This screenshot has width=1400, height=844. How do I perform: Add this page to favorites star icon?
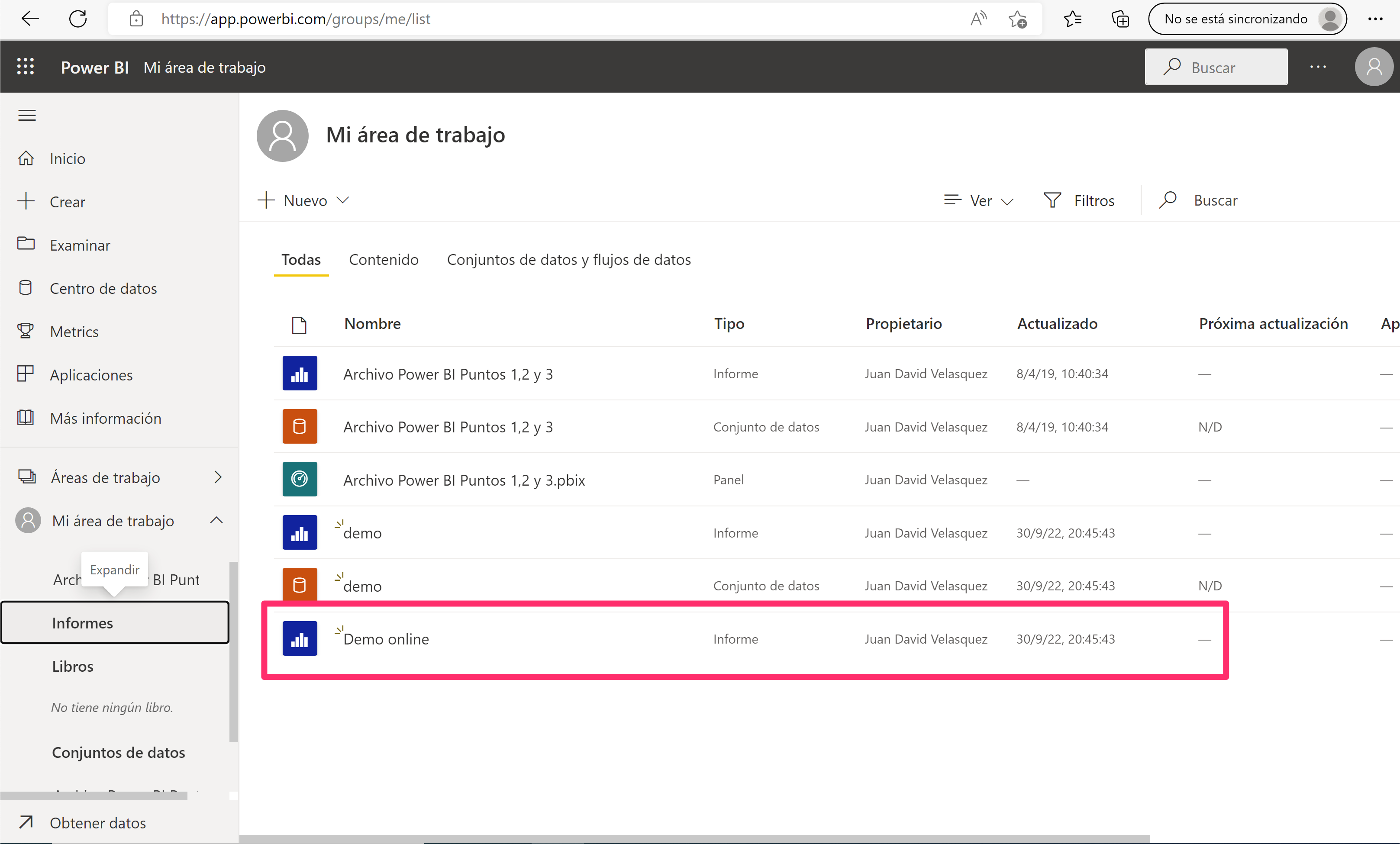point(1018,19)
